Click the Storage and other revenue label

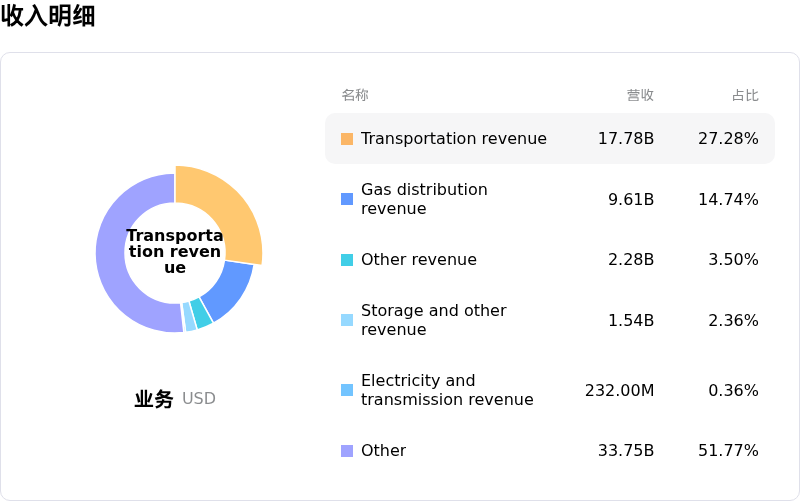coord(433,320)
